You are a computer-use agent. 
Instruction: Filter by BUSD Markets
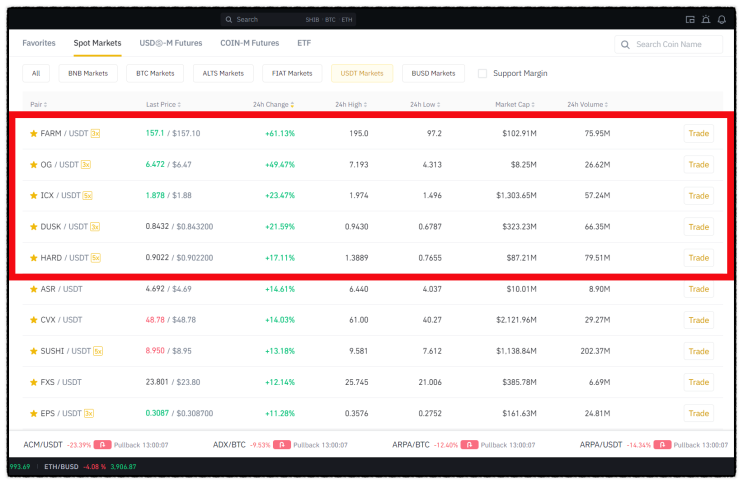[433, 73]
